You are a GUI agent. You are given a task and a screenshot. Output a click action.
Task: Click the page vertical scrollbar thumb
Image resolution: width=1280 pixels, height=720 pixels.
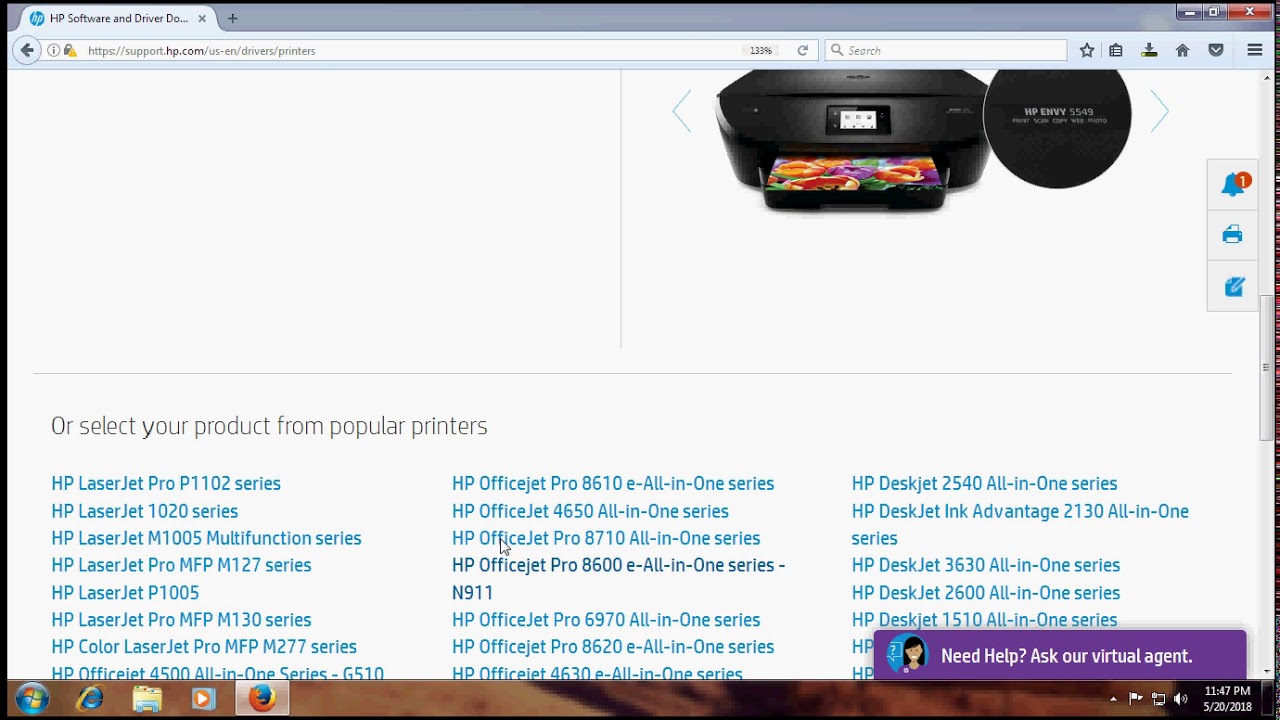tap(1266, 367)
